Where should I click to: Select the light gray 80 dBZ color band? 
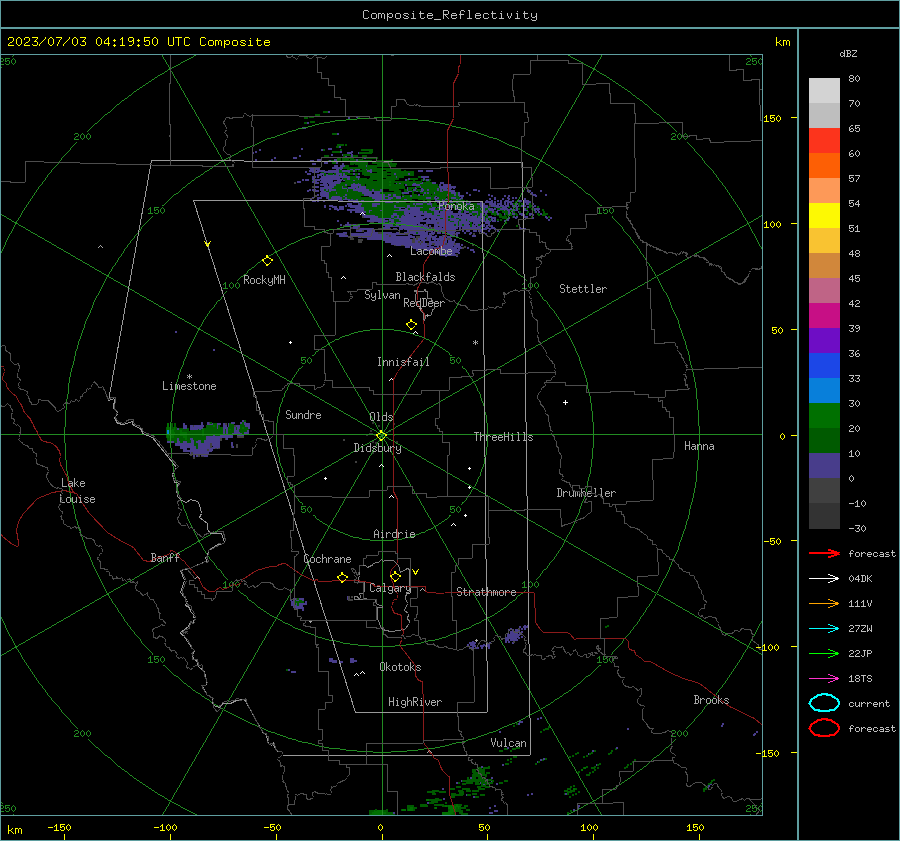click(x=824, y=91)
